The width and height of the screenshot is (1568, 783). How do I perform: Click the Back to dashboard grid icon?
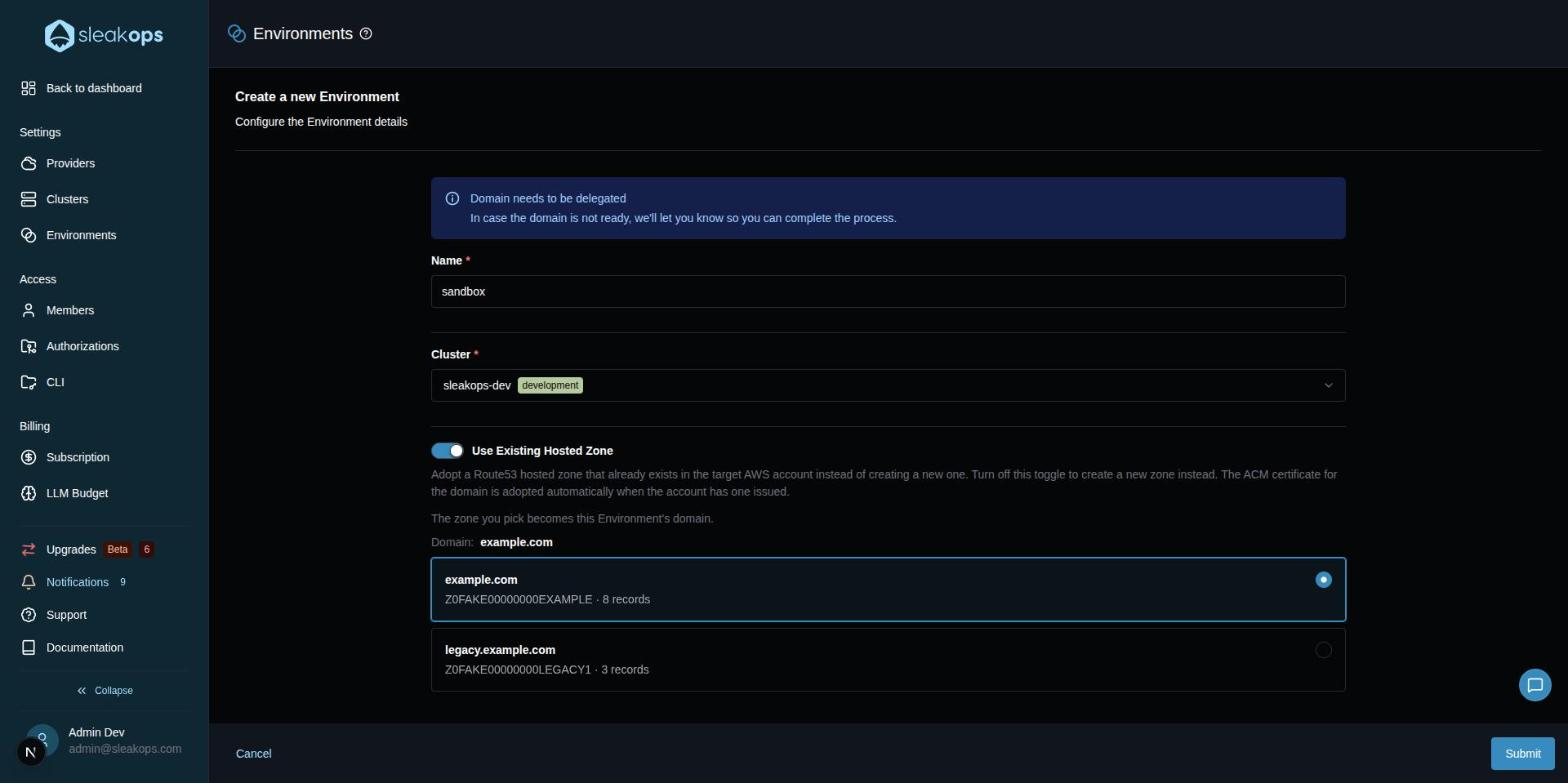tap(28, 89)
